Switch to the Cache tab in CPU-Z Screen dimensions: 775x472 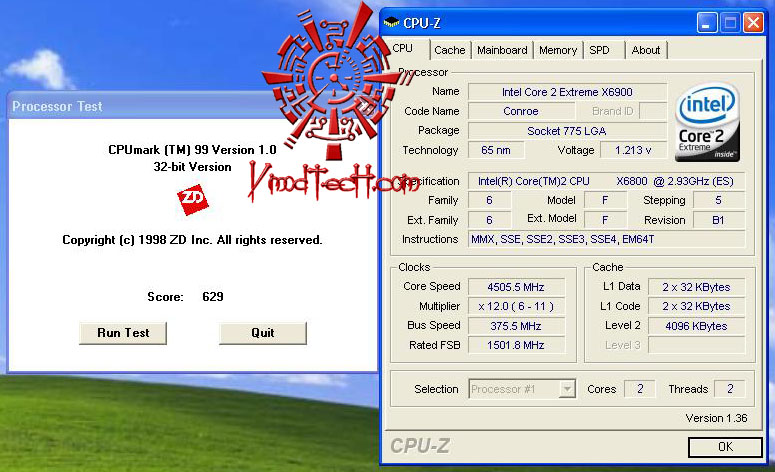[x=450, y=50]
